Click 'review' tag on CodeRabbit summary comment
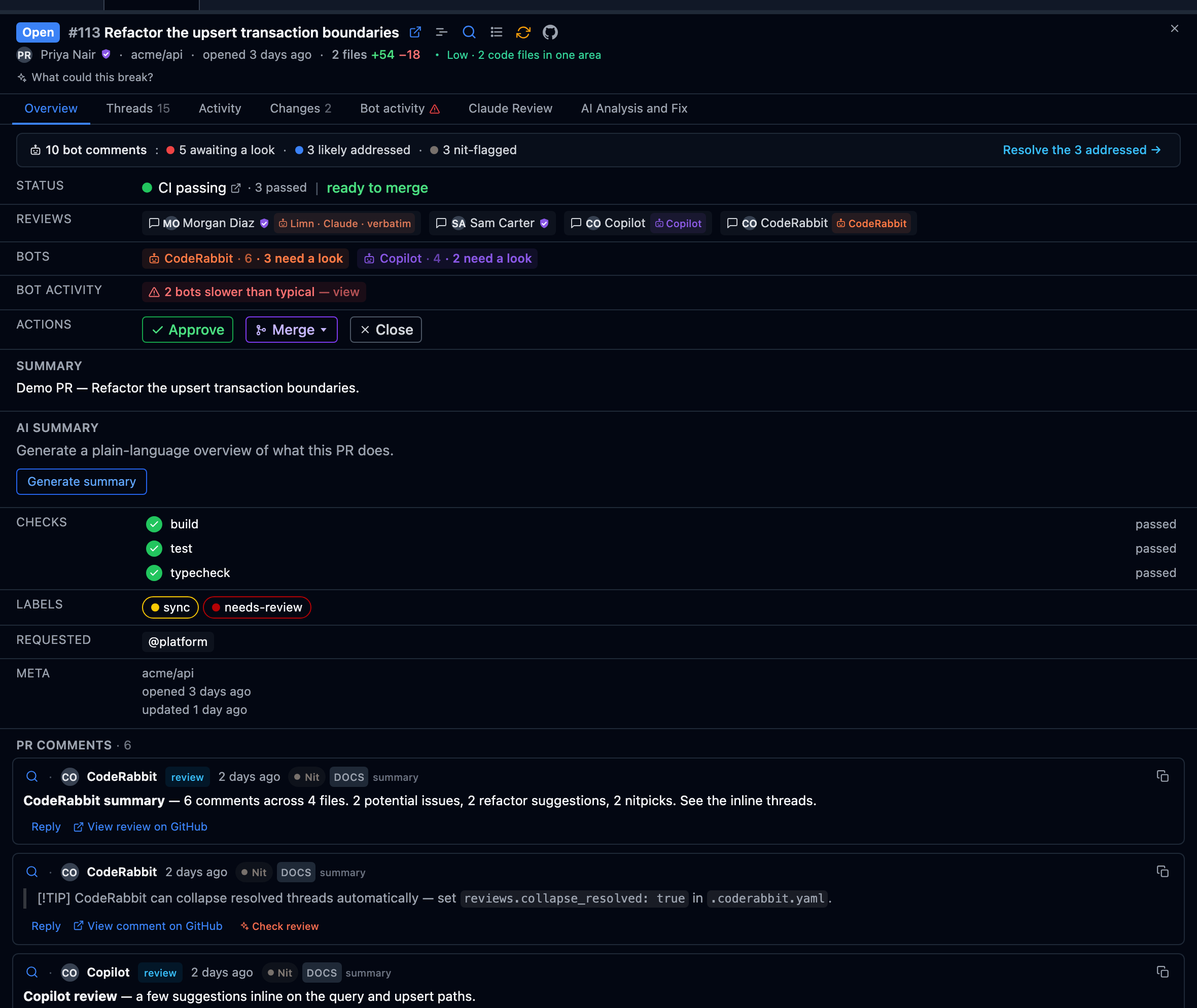Image resolution: width=1197 pixels, height=1008 pixels. point(187,777)
